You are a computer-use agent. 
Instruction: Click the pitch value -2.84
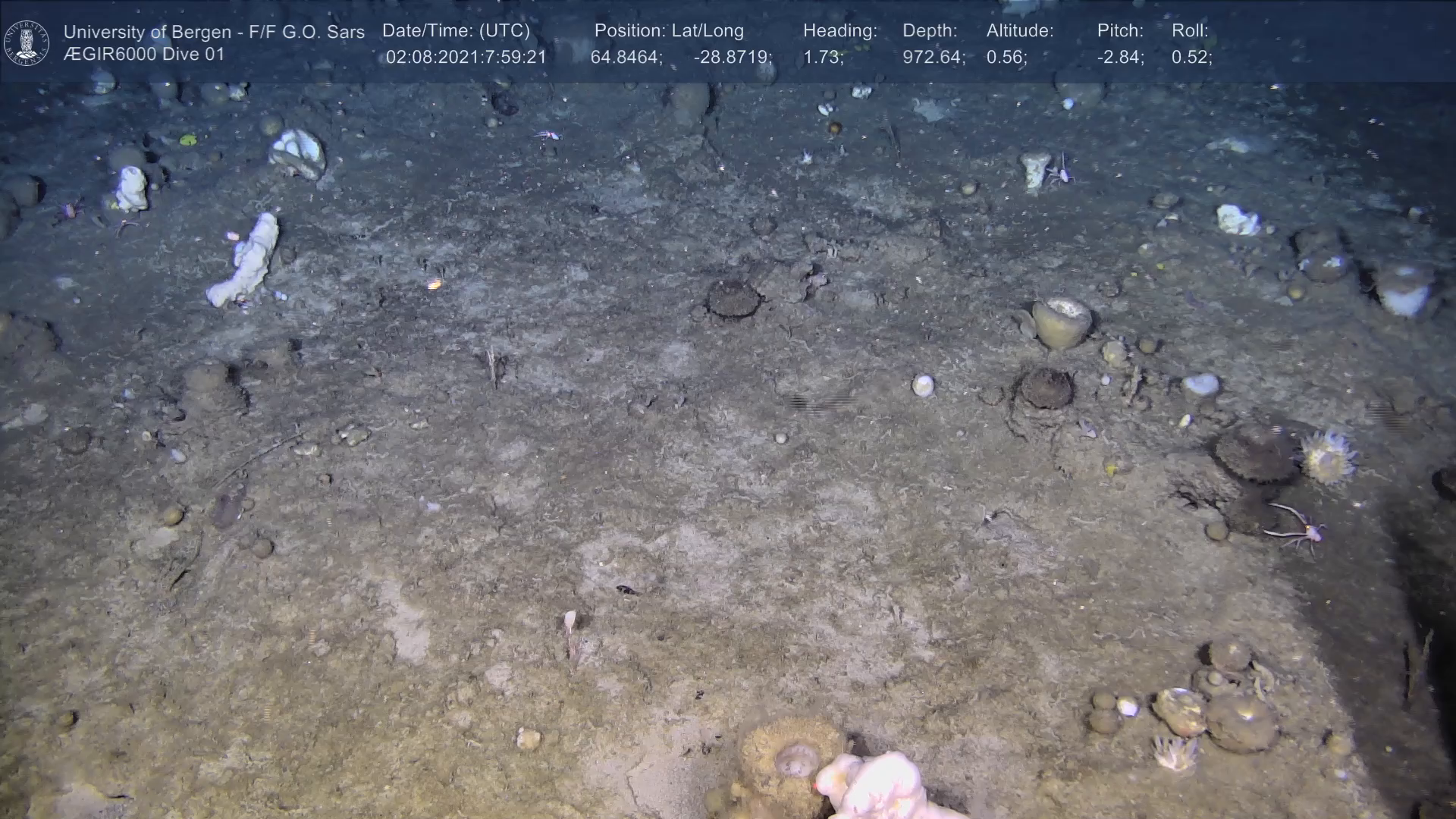(x=1120, y=58)
